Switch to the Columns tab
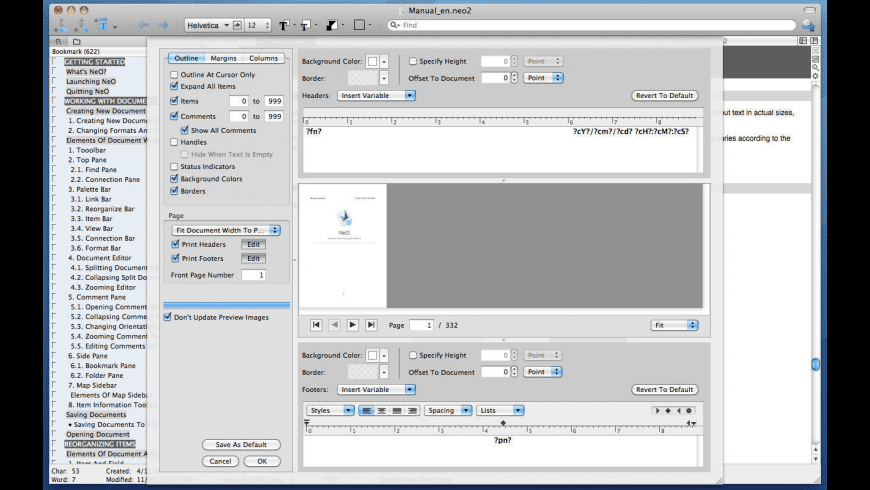870x490 pixels. pyautogui.click(x=264, y=58)
